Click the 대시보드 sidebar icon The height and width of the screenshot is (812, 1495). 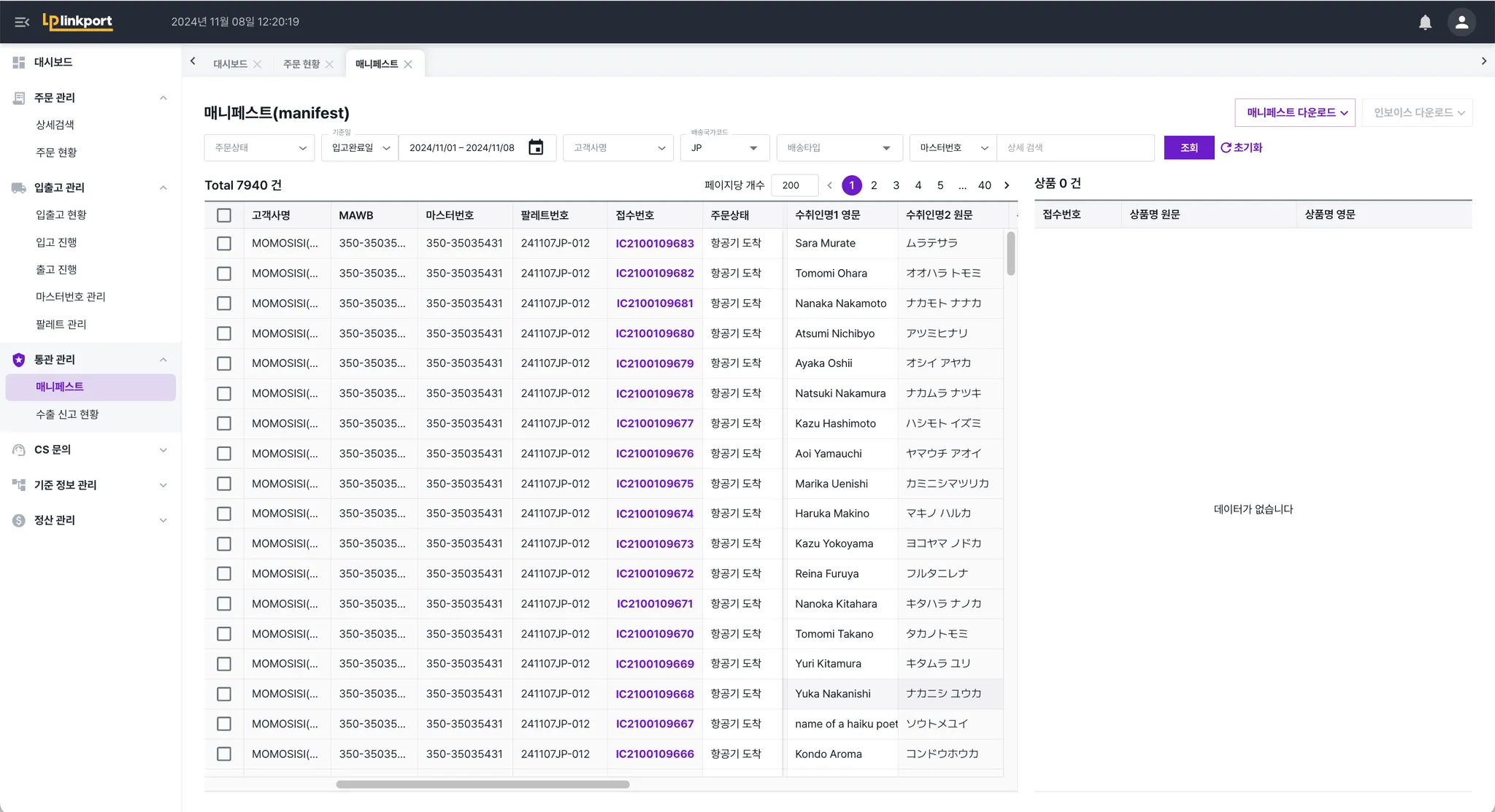pyautogui.click(x=19, y=63)
